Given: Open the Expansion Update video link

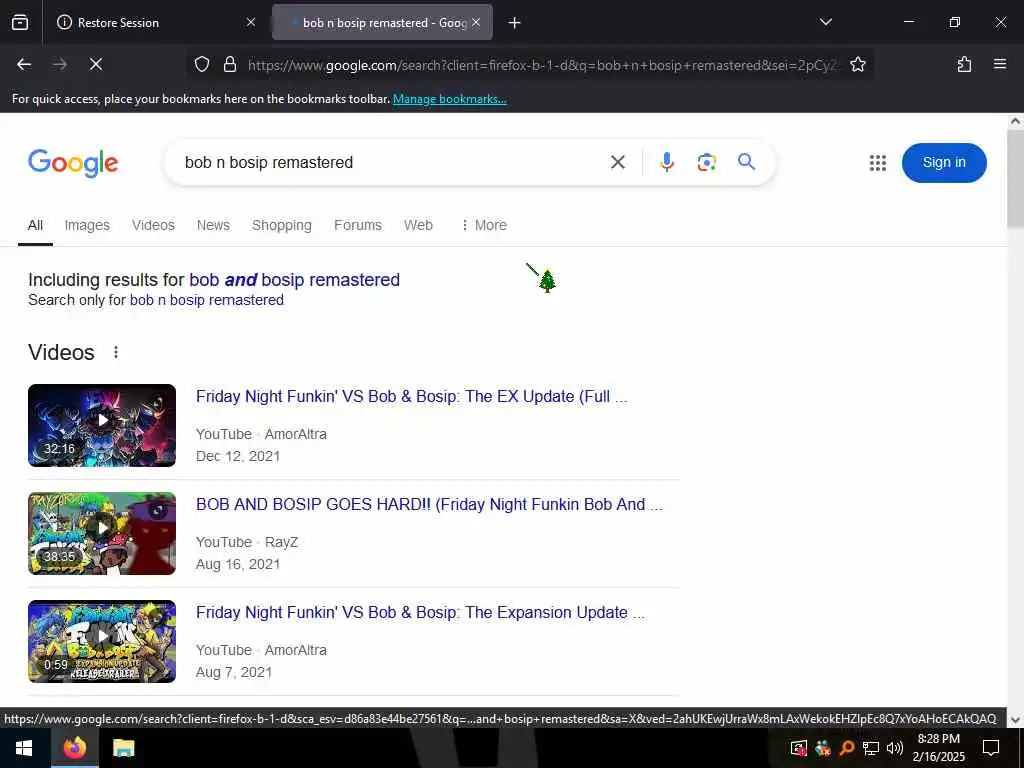Looking at the screenshot, I should click(x=420, y=613).
